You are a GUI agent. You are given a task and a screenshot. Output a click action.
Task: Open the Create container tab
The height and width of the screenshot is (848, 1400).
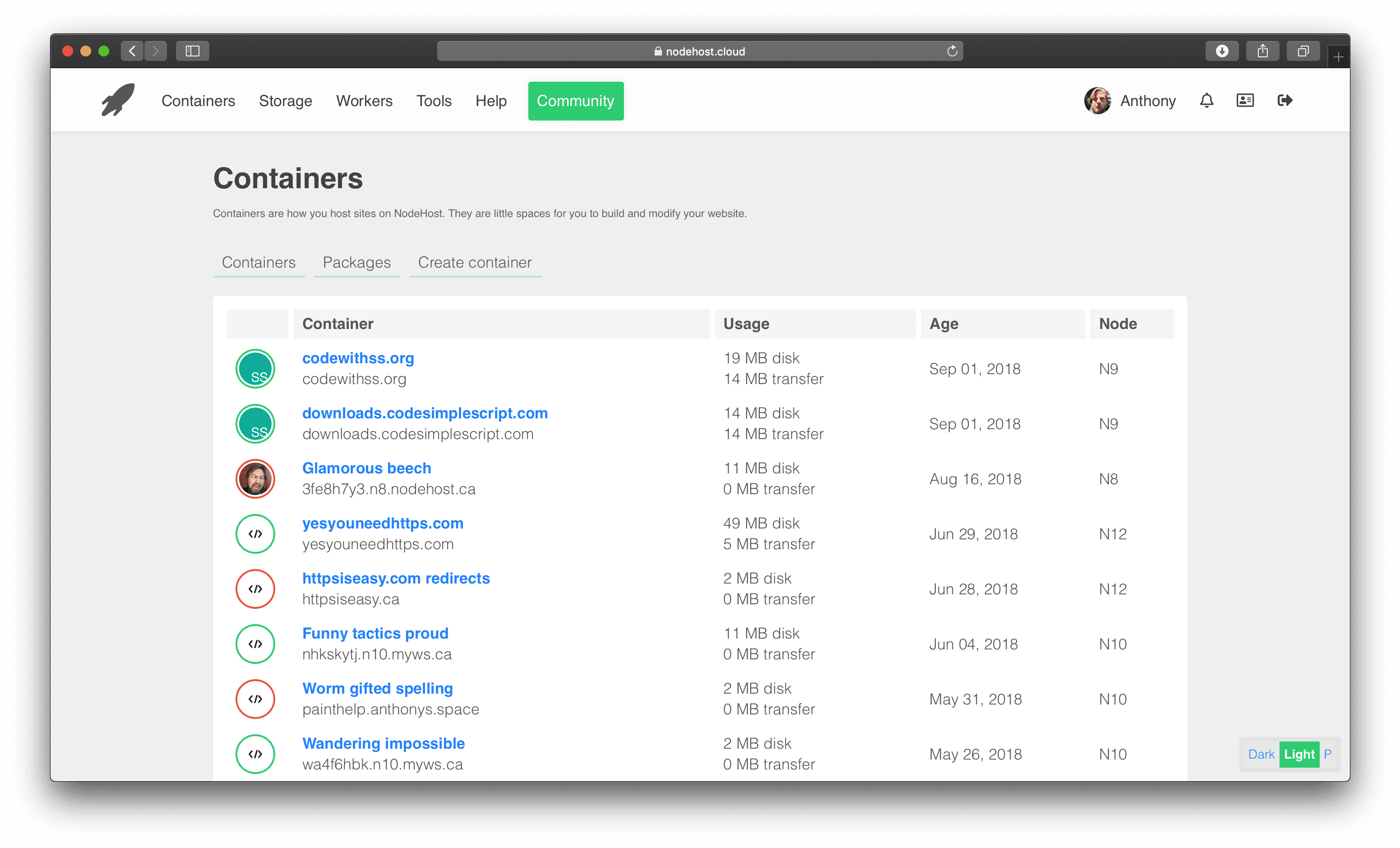click(x=475, y=263)
